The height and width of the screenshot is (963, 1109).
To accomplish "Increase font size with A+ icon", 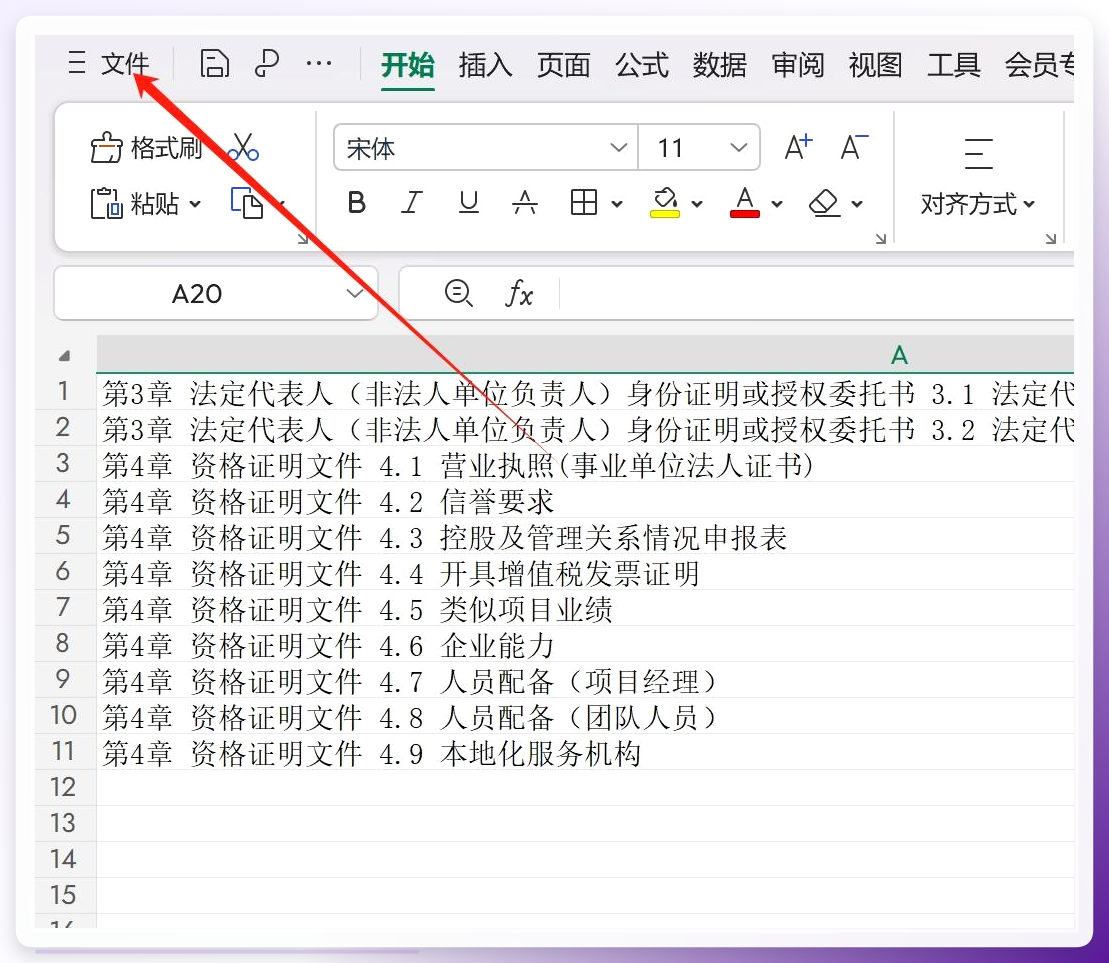I will (799, 147).
